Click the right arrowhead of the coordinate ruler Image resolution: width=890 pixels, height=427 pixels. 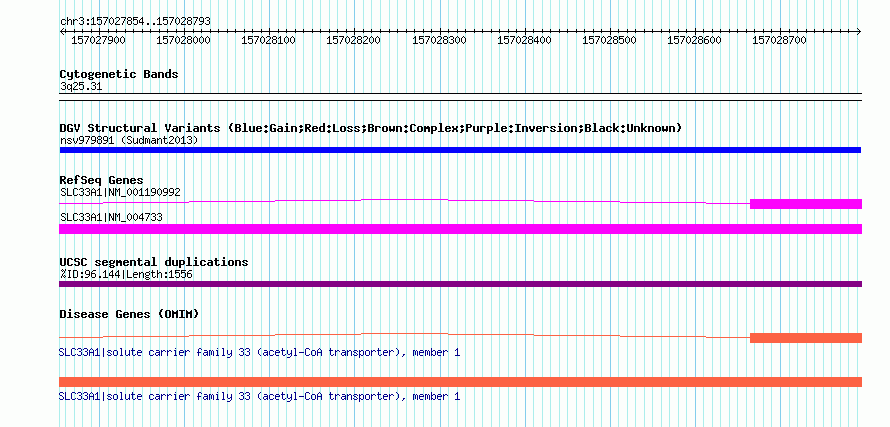pos(859,31)
